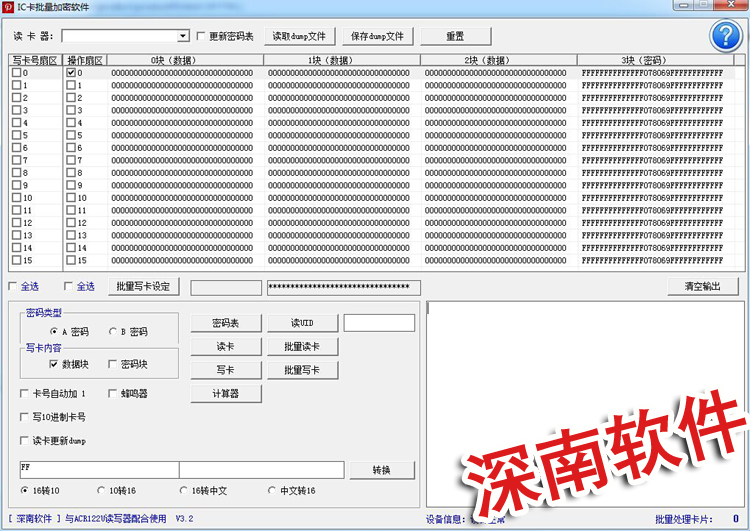
Task: Click the 深南软件 status bar label
Action: pos(34,519)
